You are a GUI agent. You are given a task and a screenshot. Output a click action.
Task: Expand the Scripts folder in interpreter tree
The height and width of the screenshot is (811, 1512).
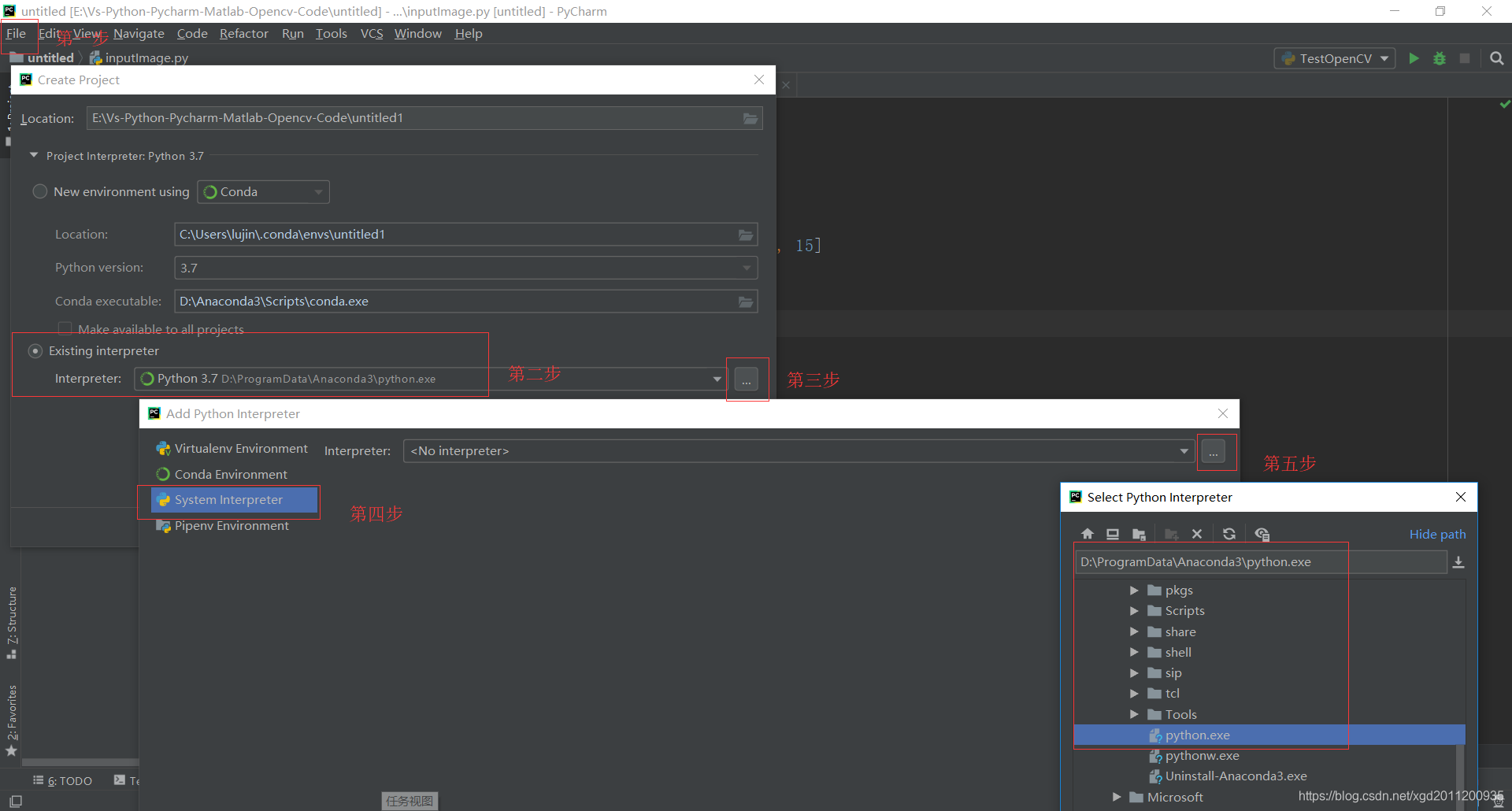1134,610
